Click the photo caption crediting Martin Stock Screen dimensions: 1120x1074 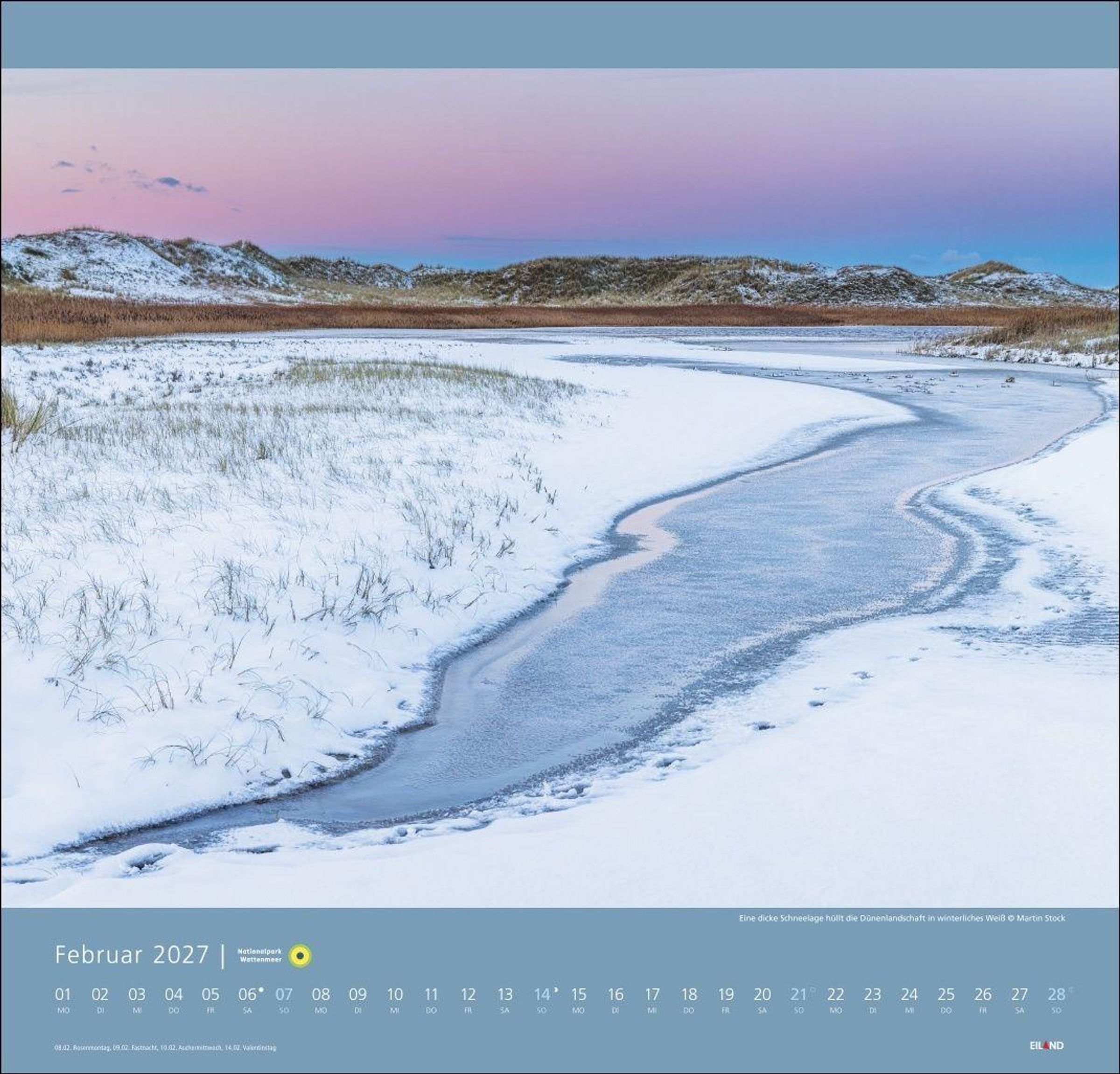(902, 919)
